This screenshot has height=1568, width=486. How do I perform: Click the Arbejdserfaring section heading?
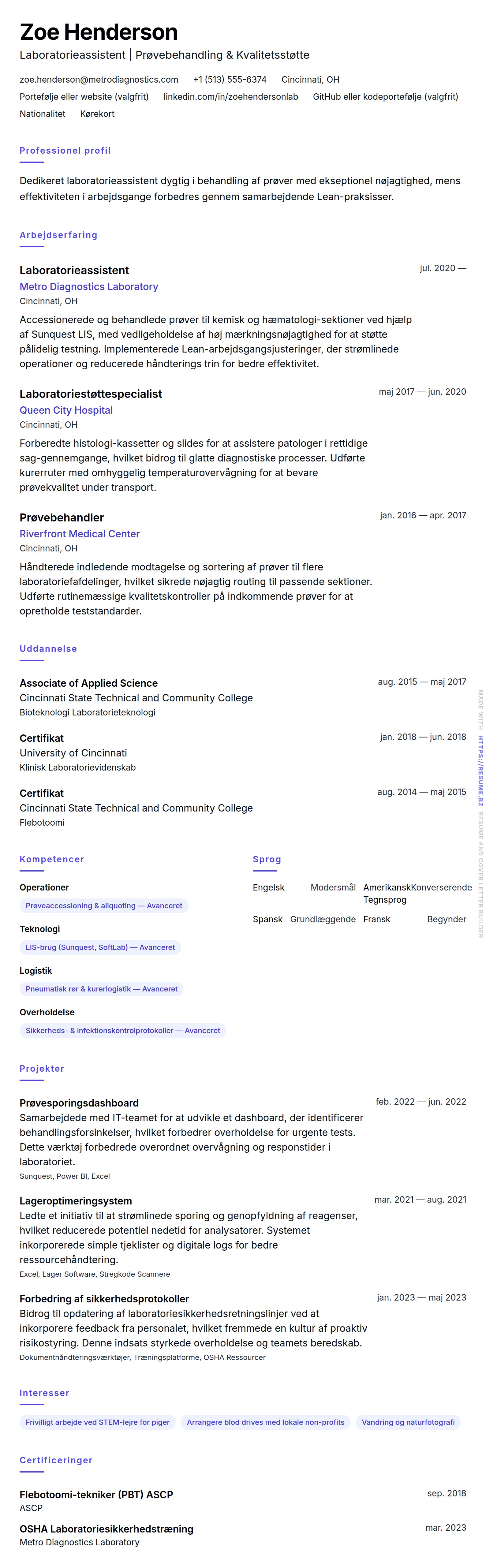pyautogui.click(x=58, y=235)
